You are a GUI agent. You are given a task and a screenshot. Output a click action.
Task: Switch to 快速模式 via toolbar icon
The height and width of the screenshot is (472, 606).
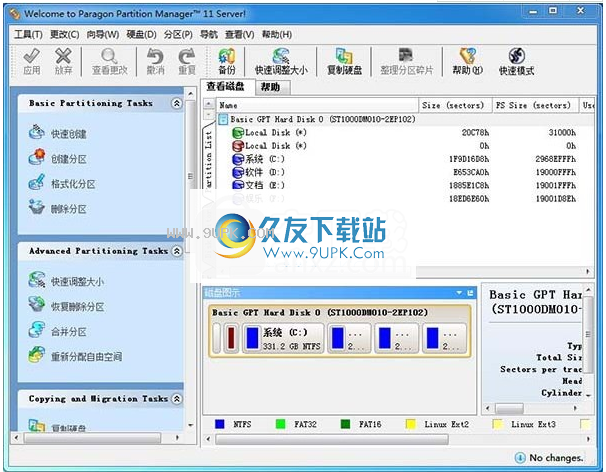[516, 56]
